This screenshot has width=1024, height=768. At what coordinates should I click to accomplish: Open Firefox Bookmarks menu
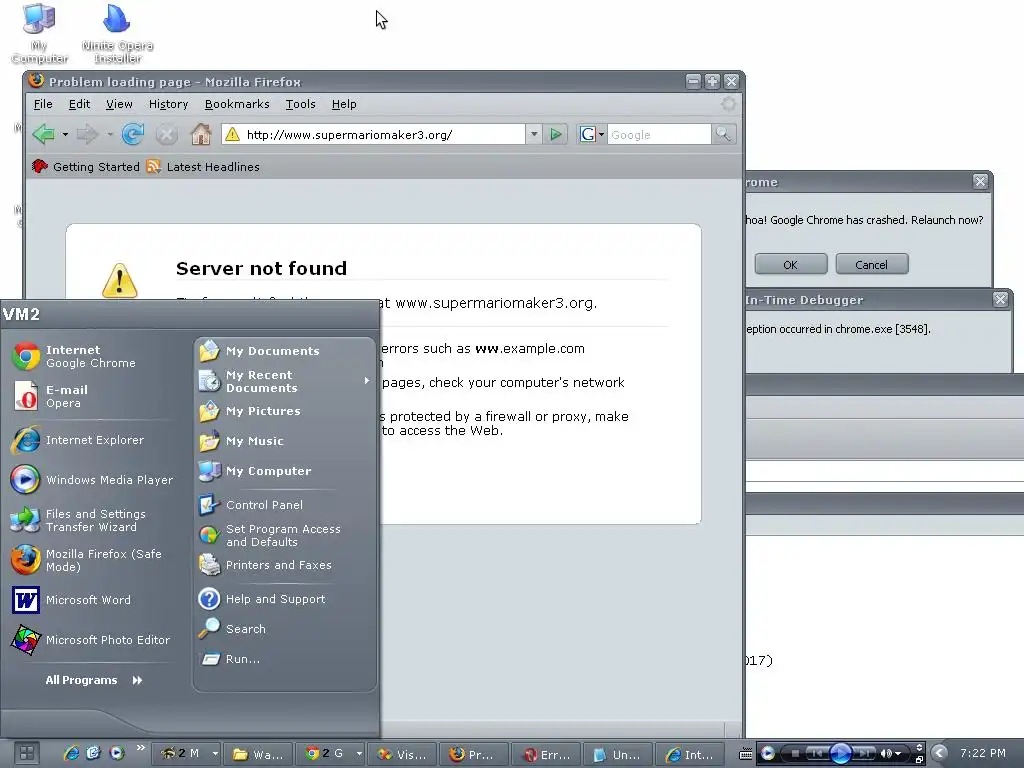pos(237,104)
